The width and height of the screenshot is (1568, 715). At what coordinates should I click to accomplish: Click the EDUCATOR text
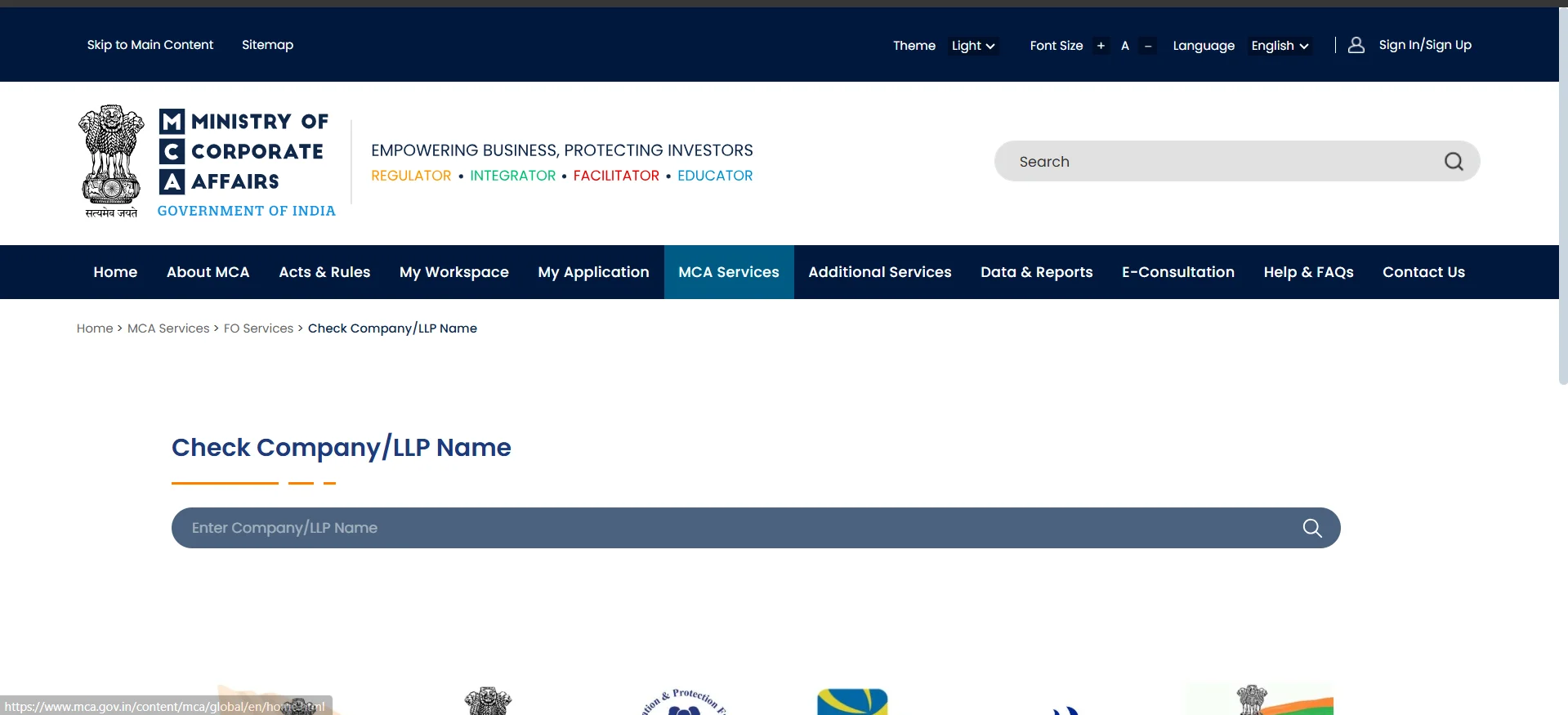point(715,176)
